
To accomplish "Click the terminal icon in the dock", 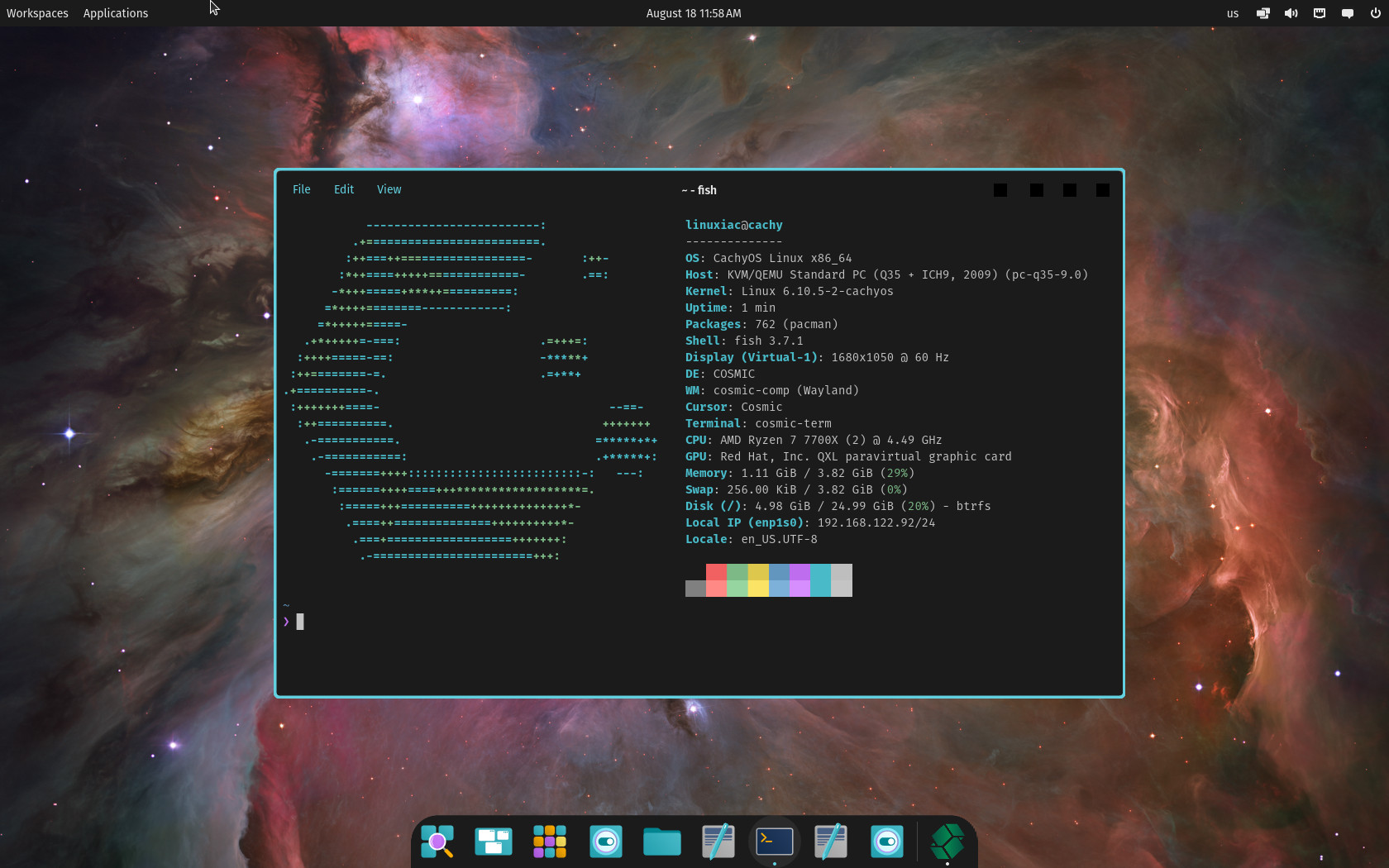I will click(x=775, y=842).
